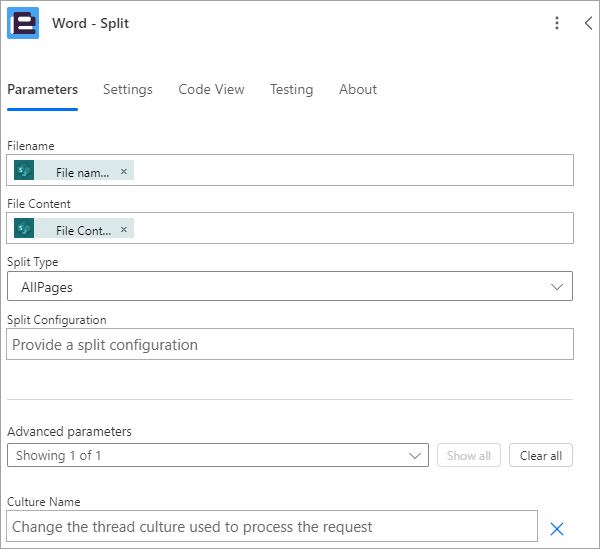Viewport: 600px width, 549px height.
Task: Focus the Split Configuration input field
Action: click(290, 344)
